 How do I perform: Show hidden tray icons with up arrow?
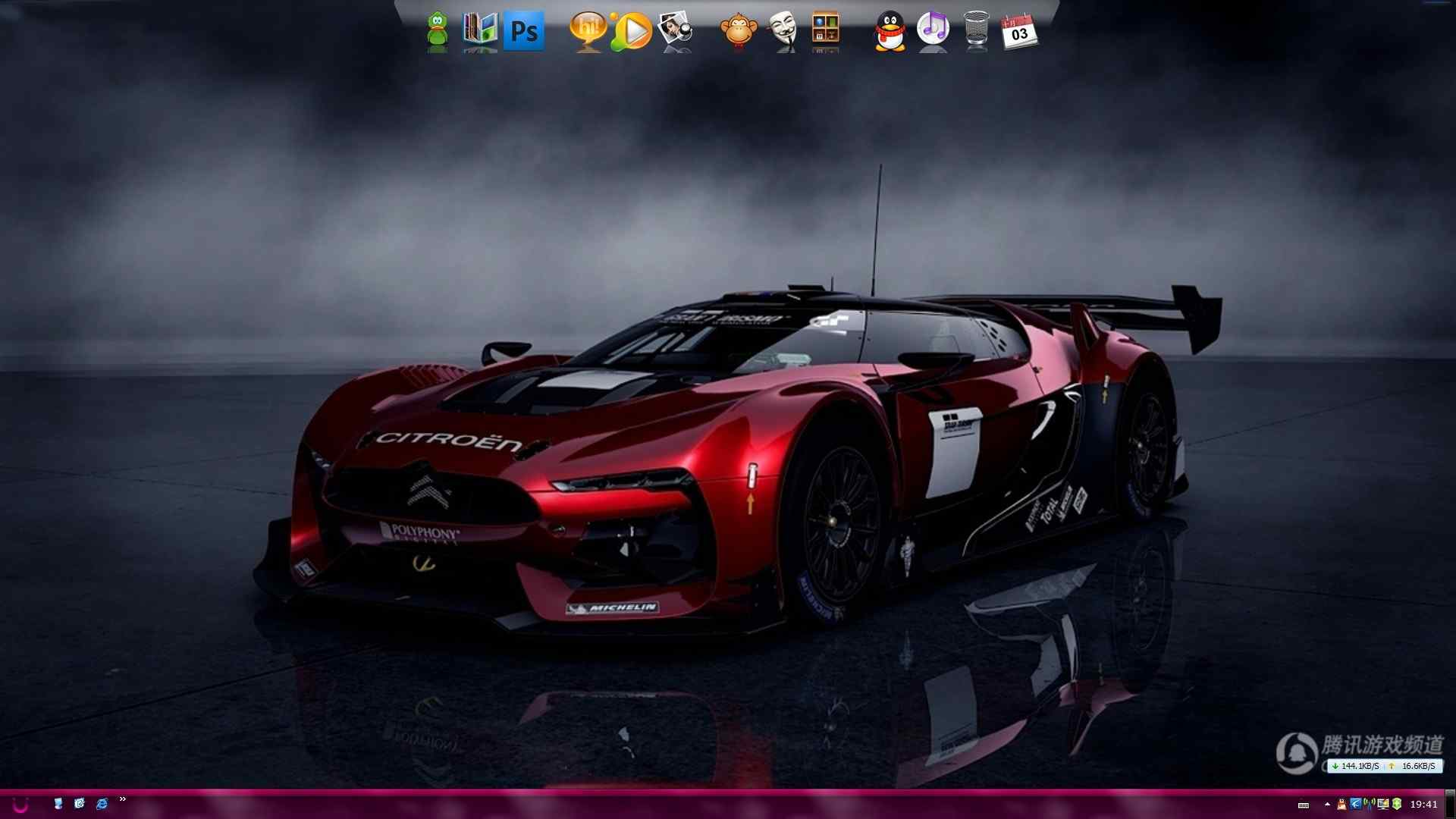(1327, 805)
